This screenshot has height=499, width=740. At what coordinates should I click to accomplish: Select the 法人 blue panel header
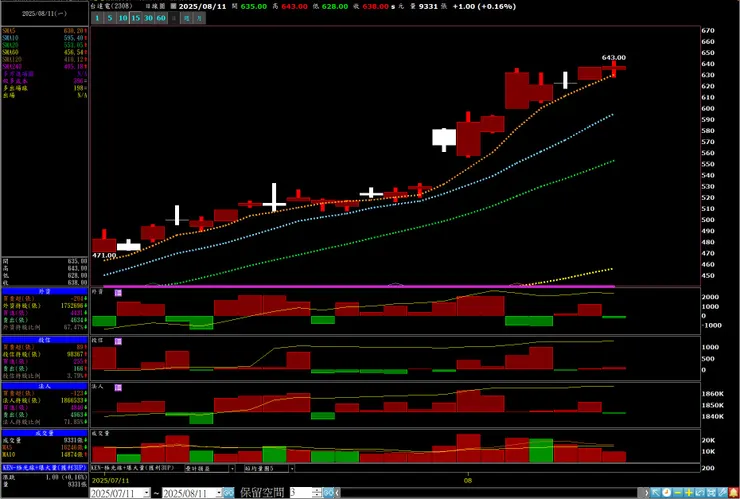(45, 386)
